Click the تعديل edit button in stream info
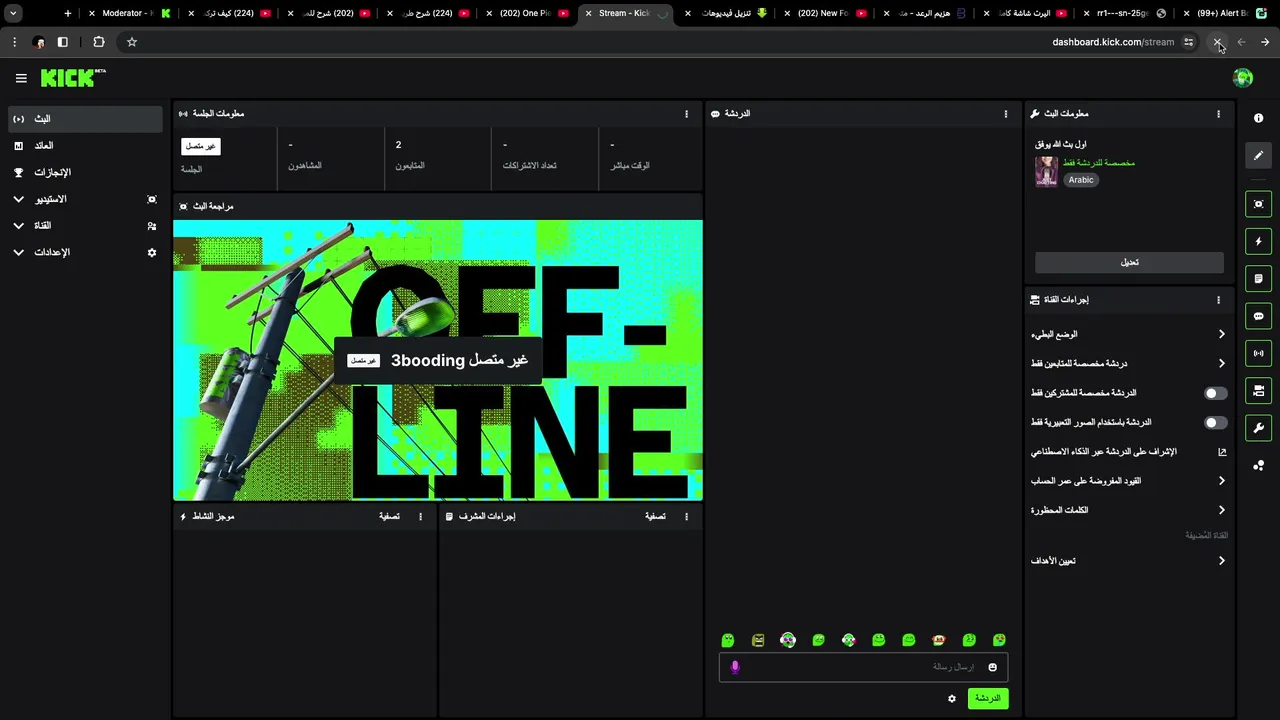 (x=1129, y=262)
